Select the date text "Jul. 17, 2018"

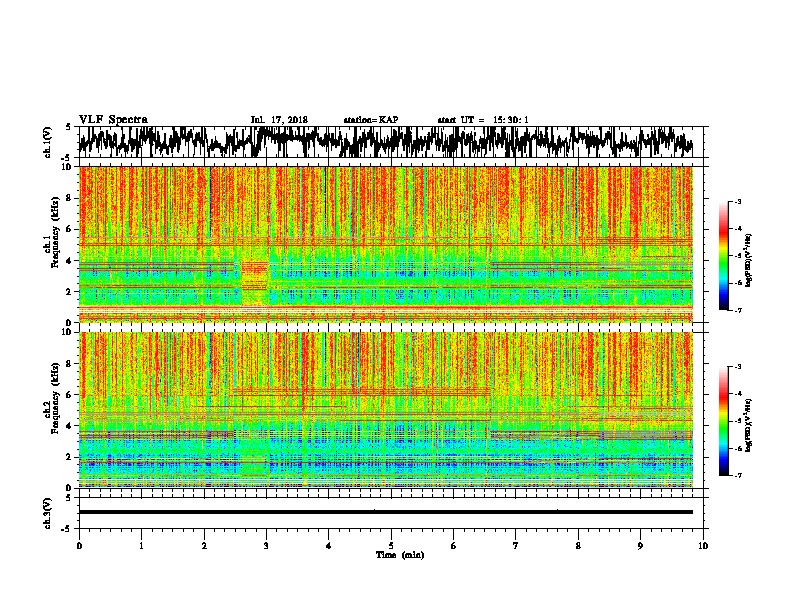point(279,120)
